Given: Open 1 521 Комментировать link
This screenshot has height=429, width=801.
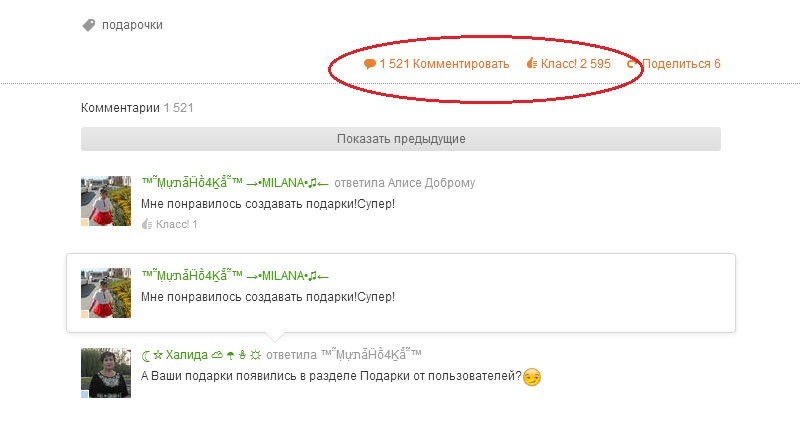Looking at the screenshot, I should coord(444,64).
